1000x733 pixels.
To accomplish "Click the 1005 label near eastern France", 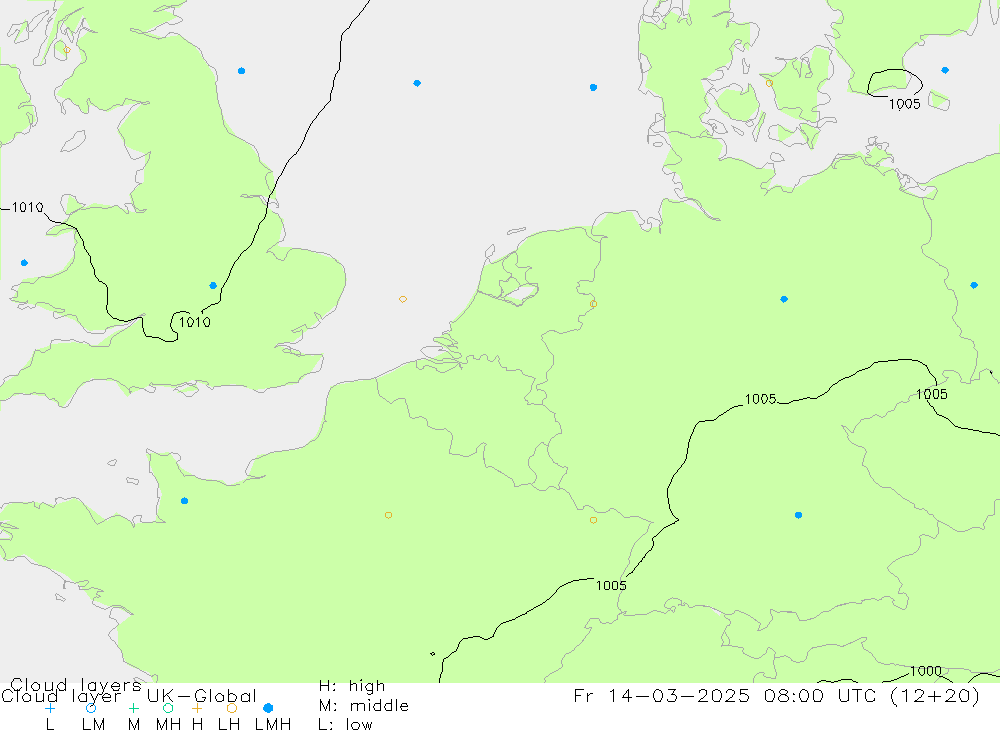I will tap(611, 586).
